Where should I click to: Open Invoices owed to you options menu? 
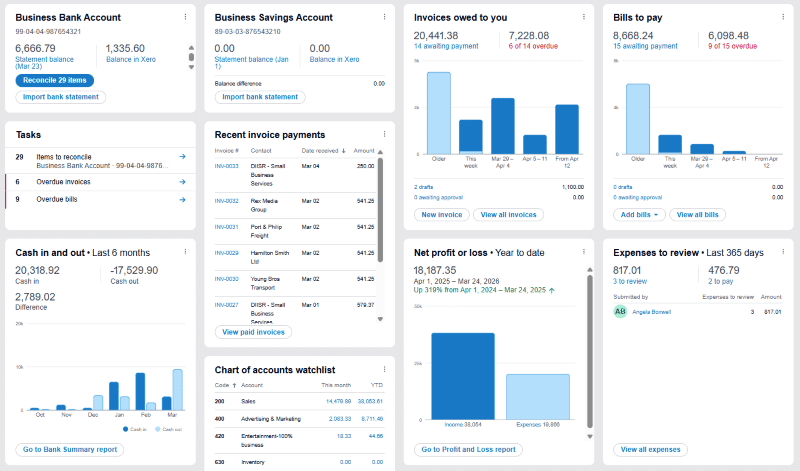point(584,17)
